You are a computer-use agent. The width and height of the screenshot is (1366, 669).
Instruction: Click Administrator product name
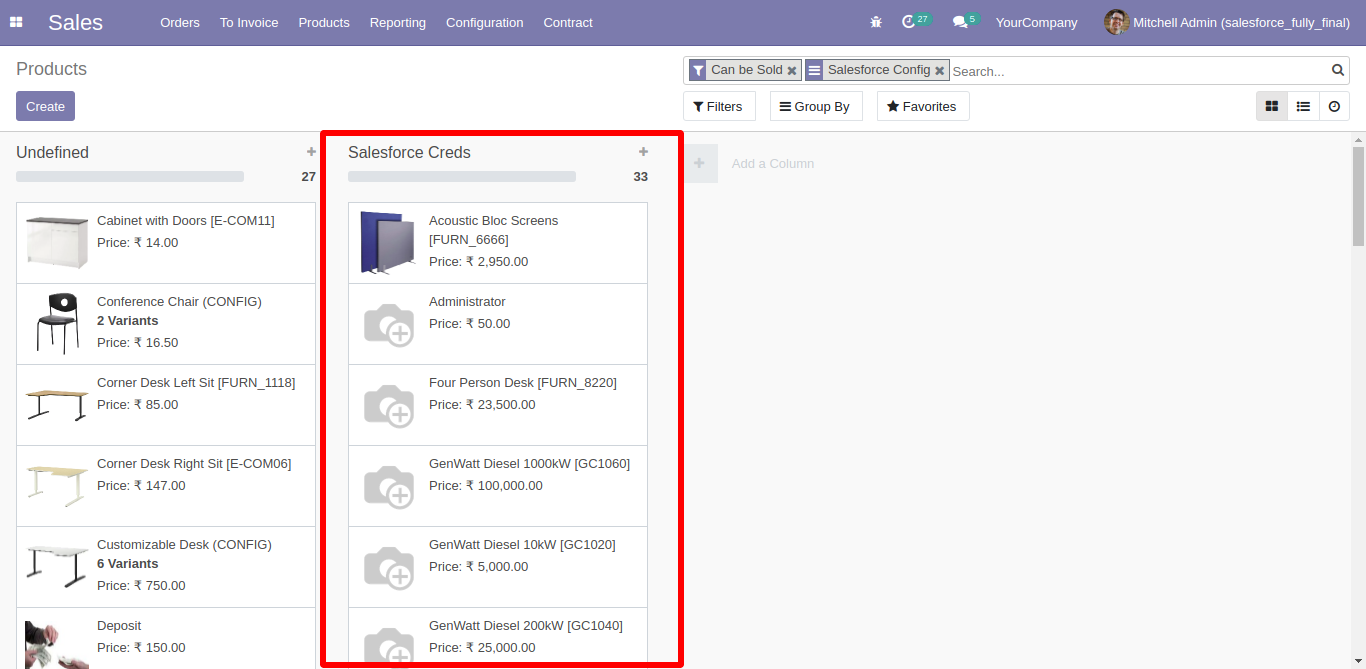click(x=467, y=302)
